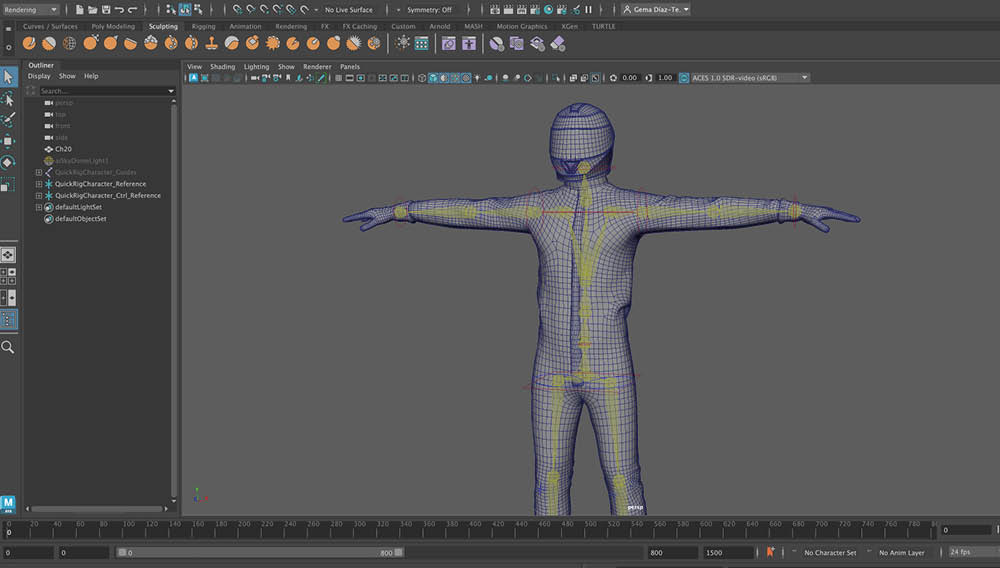Expand the QuickRigCharacter_Reference node
The width and height of the screenshot is (1000, 568).
click(x=39, y=184)
